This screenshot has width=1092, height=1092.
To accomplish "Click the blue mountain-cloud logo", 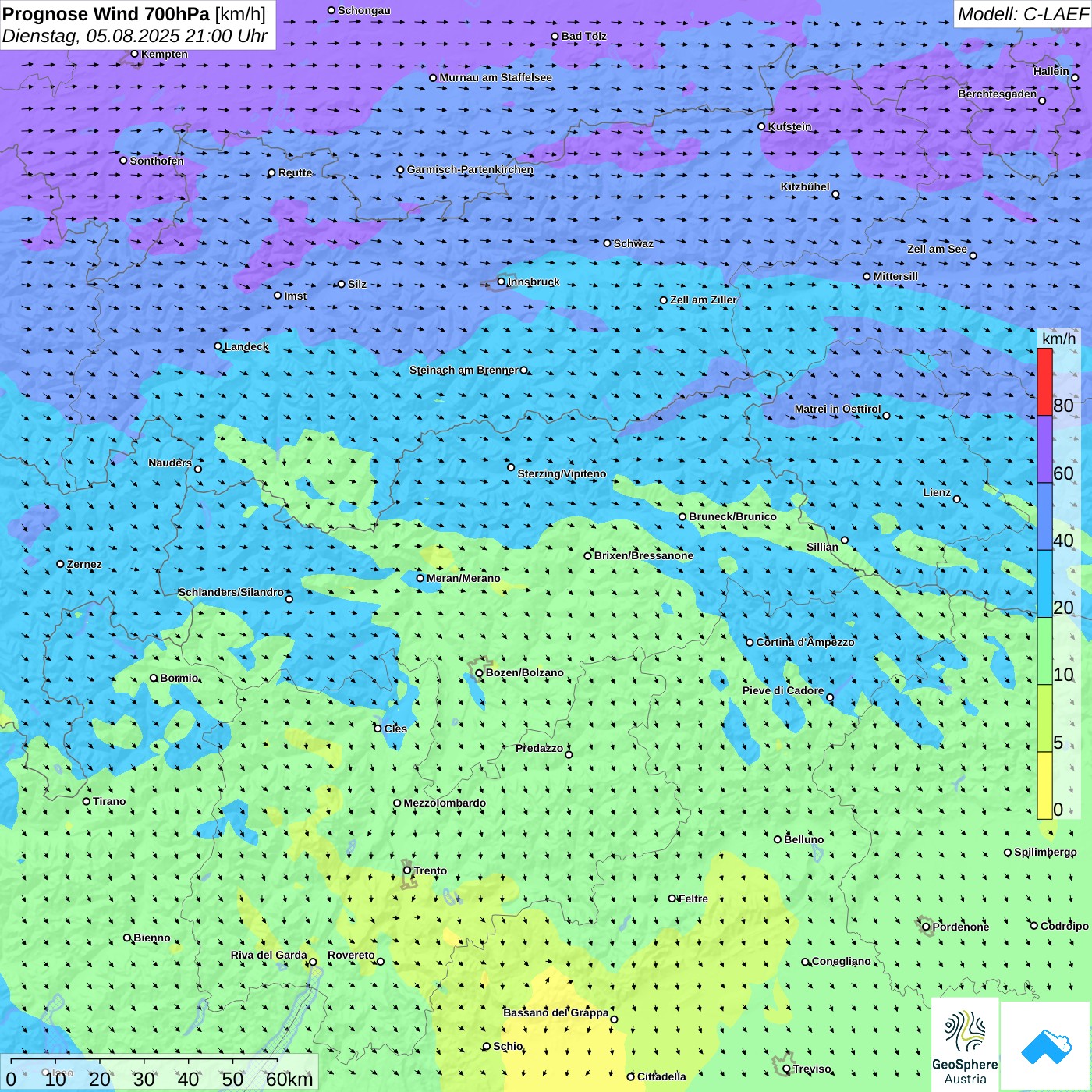I will [1046, 1046].
